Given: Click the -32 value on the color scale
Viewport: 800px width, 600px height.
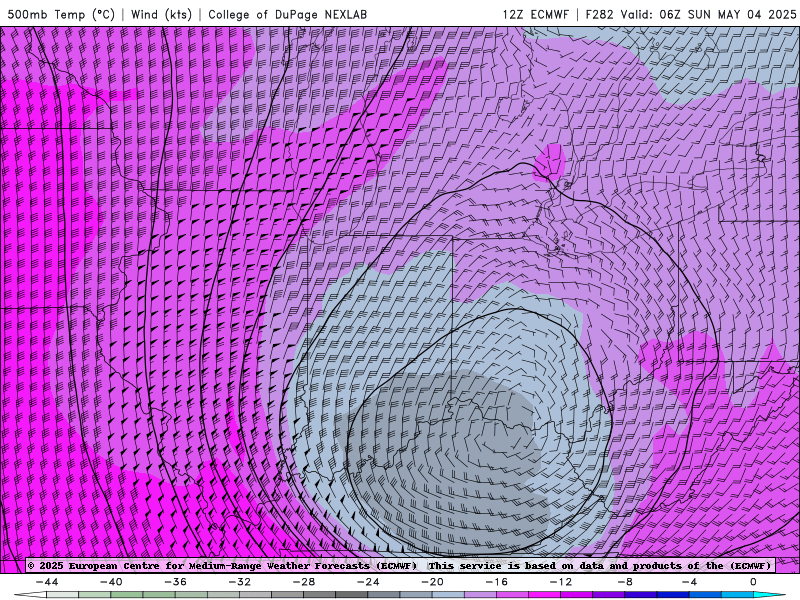Looking at the screenshot, I should coord(240,582).
